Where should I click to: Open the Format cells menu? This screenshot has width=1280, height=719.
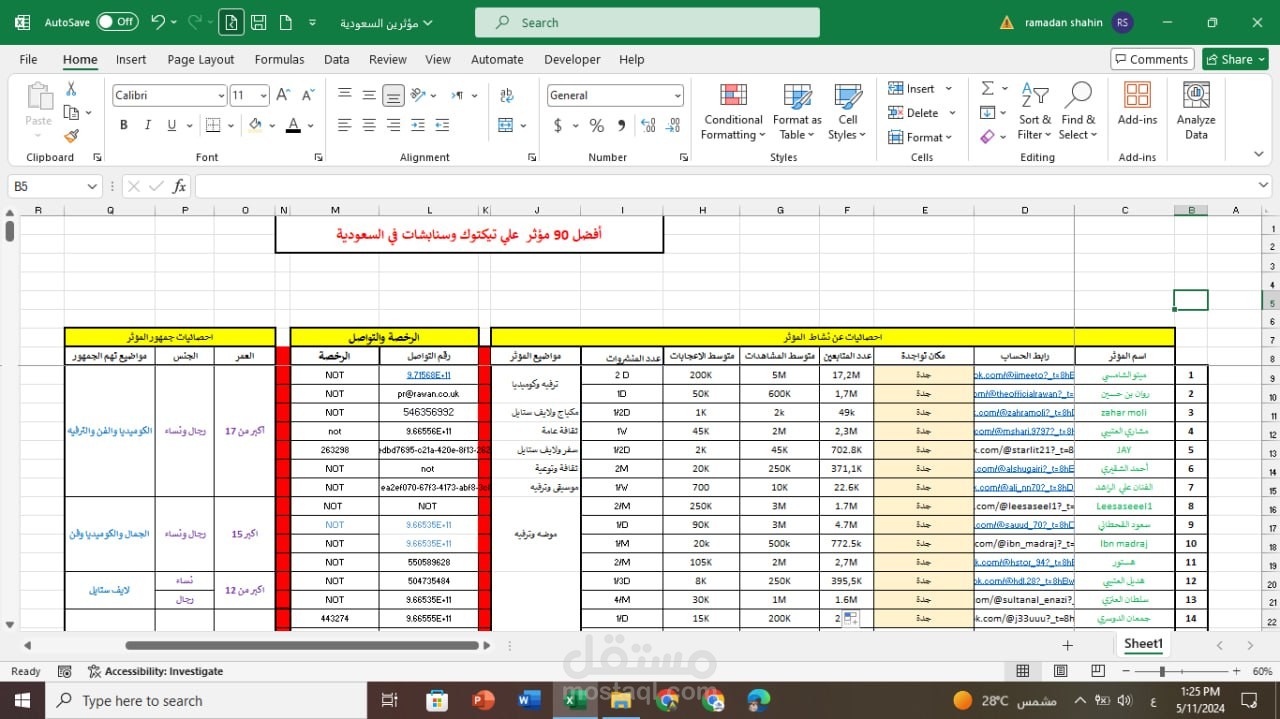point(920,137)
